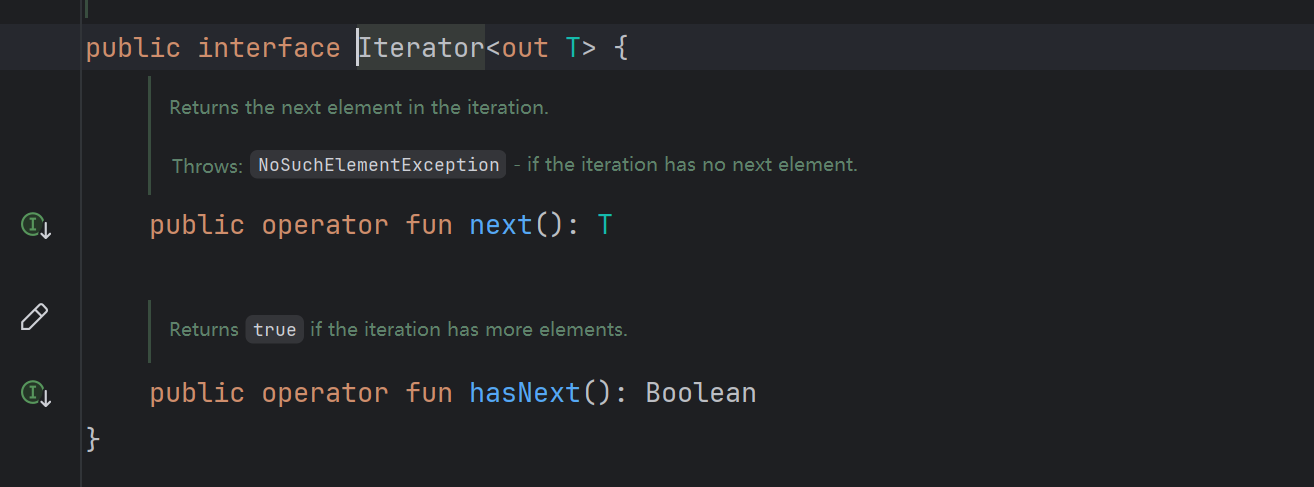Click the Boolean return type

point(701,392)
